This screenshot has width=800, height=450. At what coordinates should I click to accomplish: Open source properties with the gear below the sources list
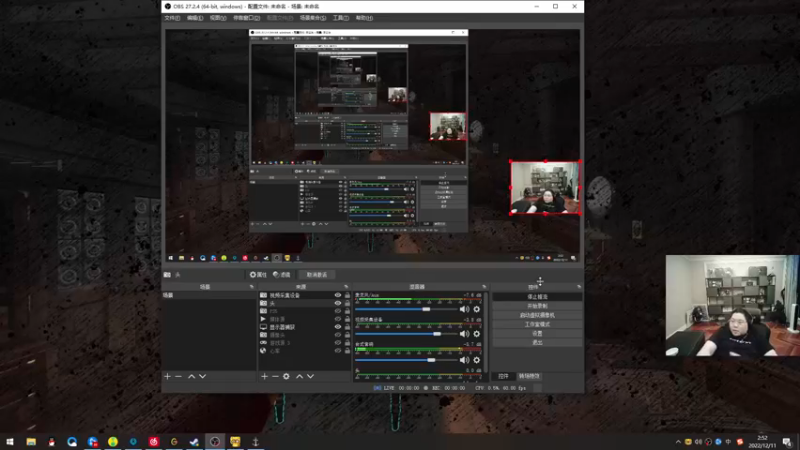pyautogui.click(x=286, y=377)
